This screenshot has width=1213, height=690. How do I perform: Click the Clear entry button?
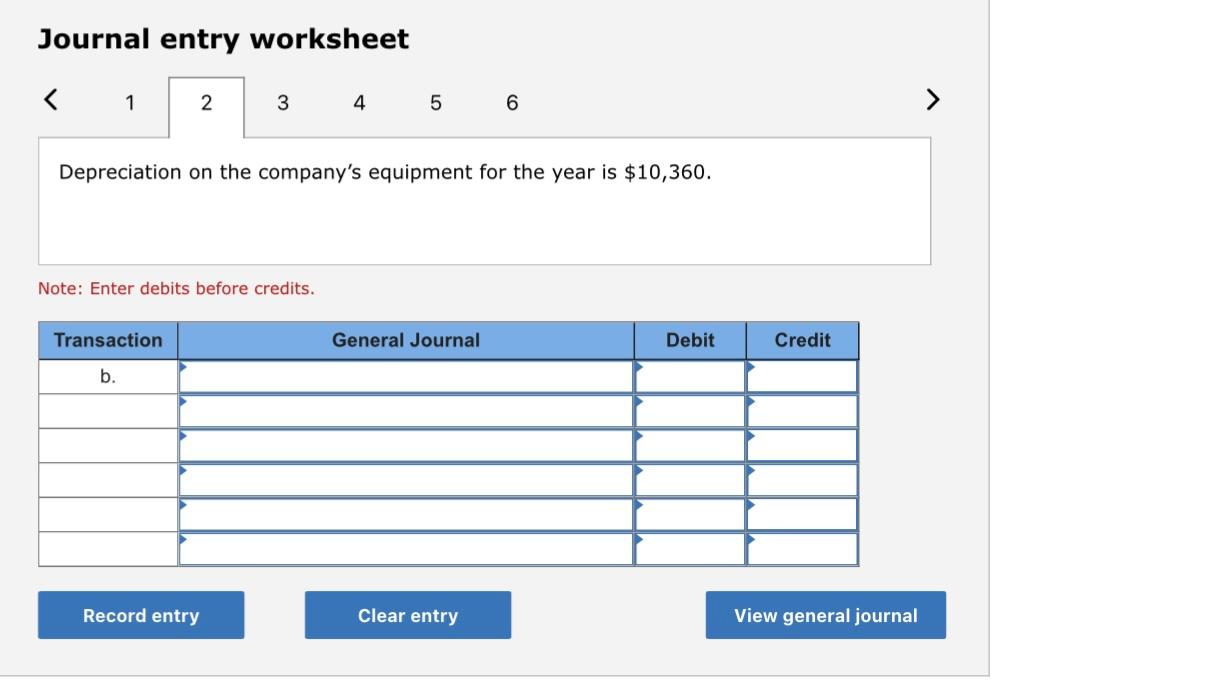click(x=407, y=615)
